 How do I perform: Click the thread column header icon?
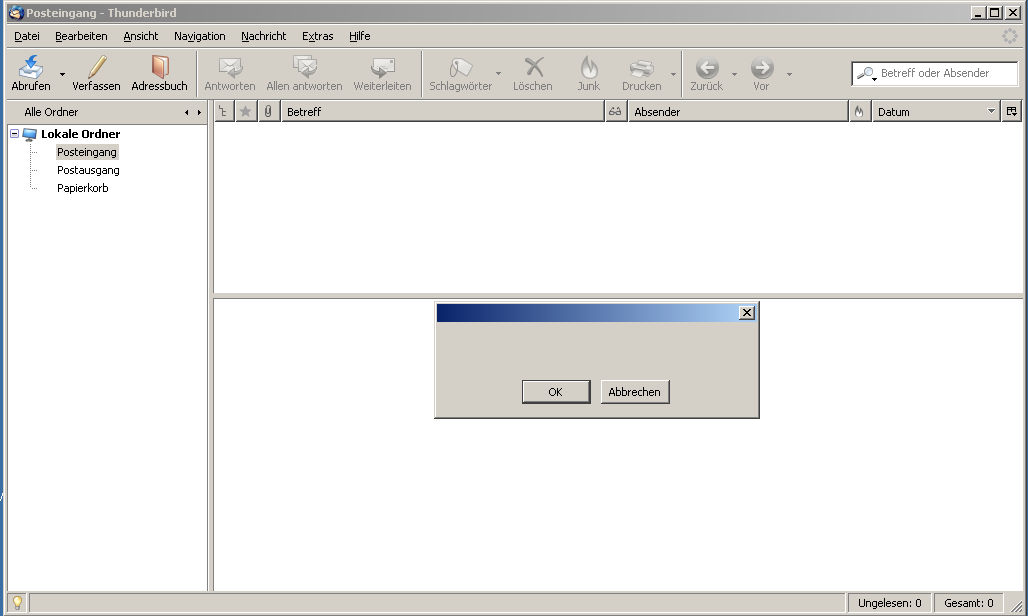(224, 111)
